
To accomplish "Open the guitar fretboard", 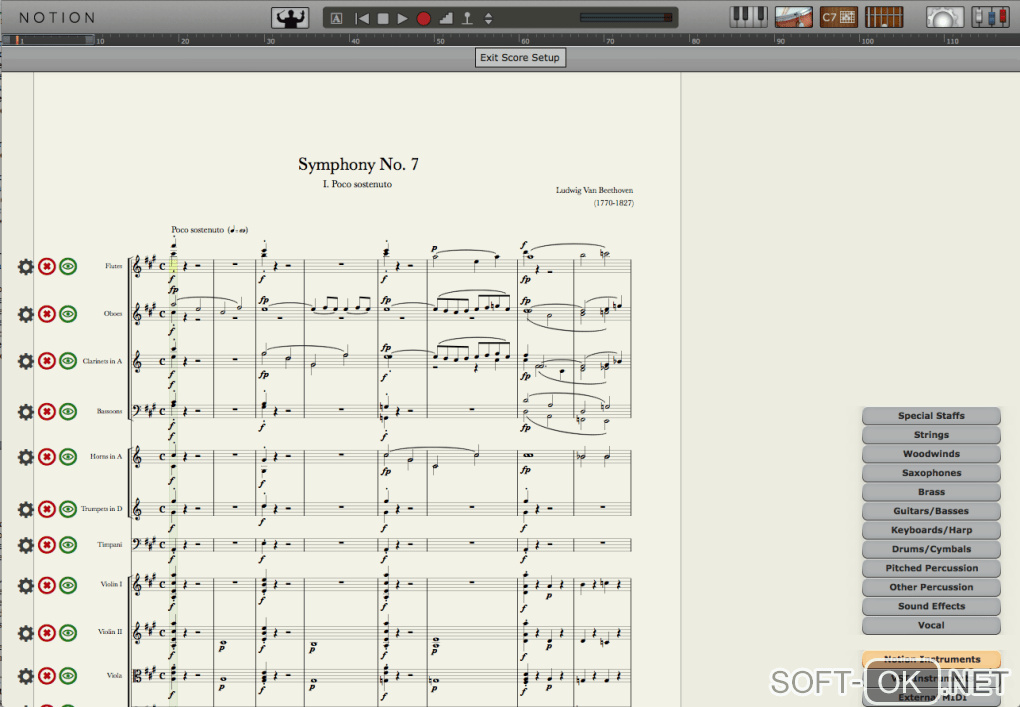I will coord(883,17).
